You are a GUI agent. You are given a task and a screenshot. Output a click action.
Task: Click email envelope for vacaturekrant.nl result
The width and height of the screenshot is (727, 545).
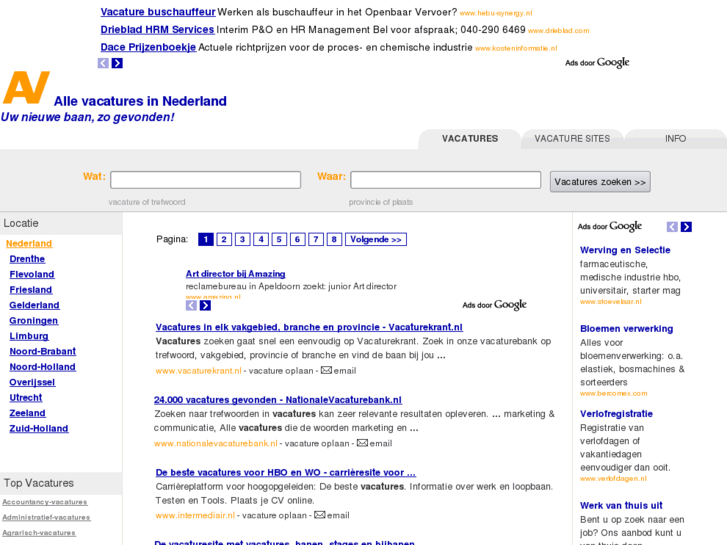pos(326,370)
